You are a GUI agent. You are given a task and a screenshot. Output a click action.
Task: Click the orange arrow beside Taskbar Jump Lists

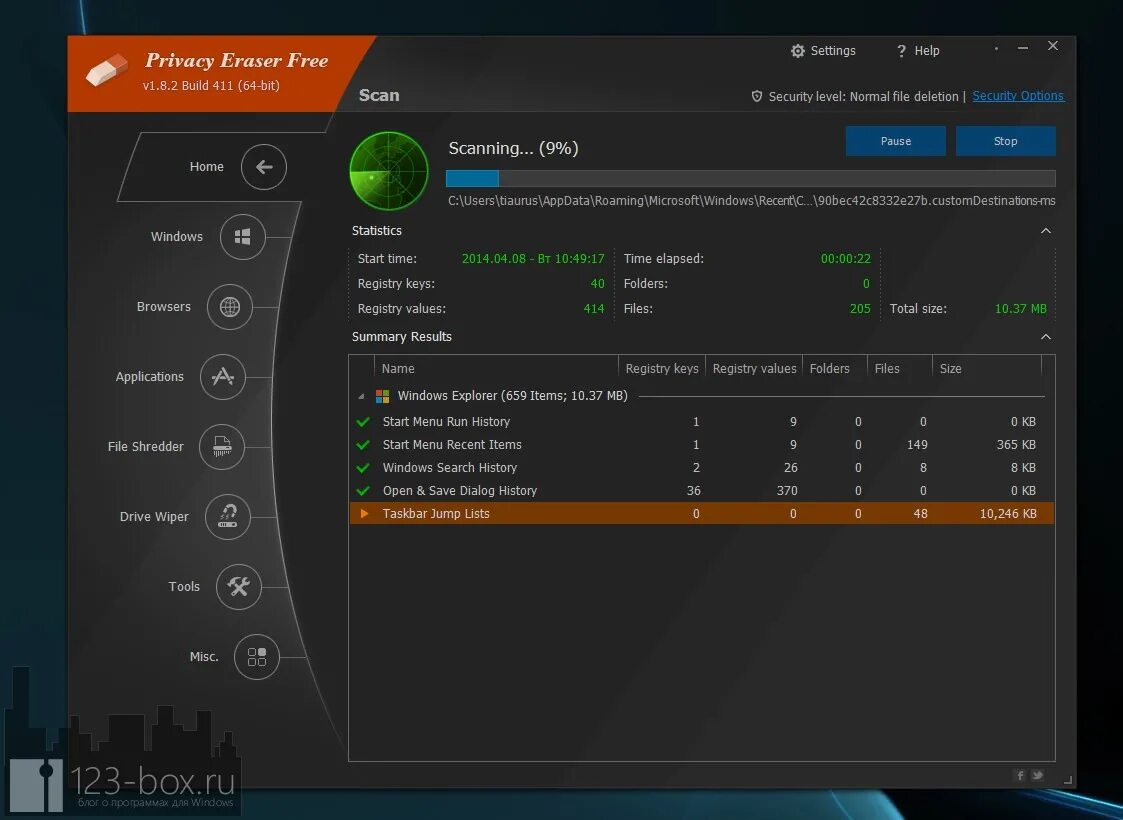point(364,513)
